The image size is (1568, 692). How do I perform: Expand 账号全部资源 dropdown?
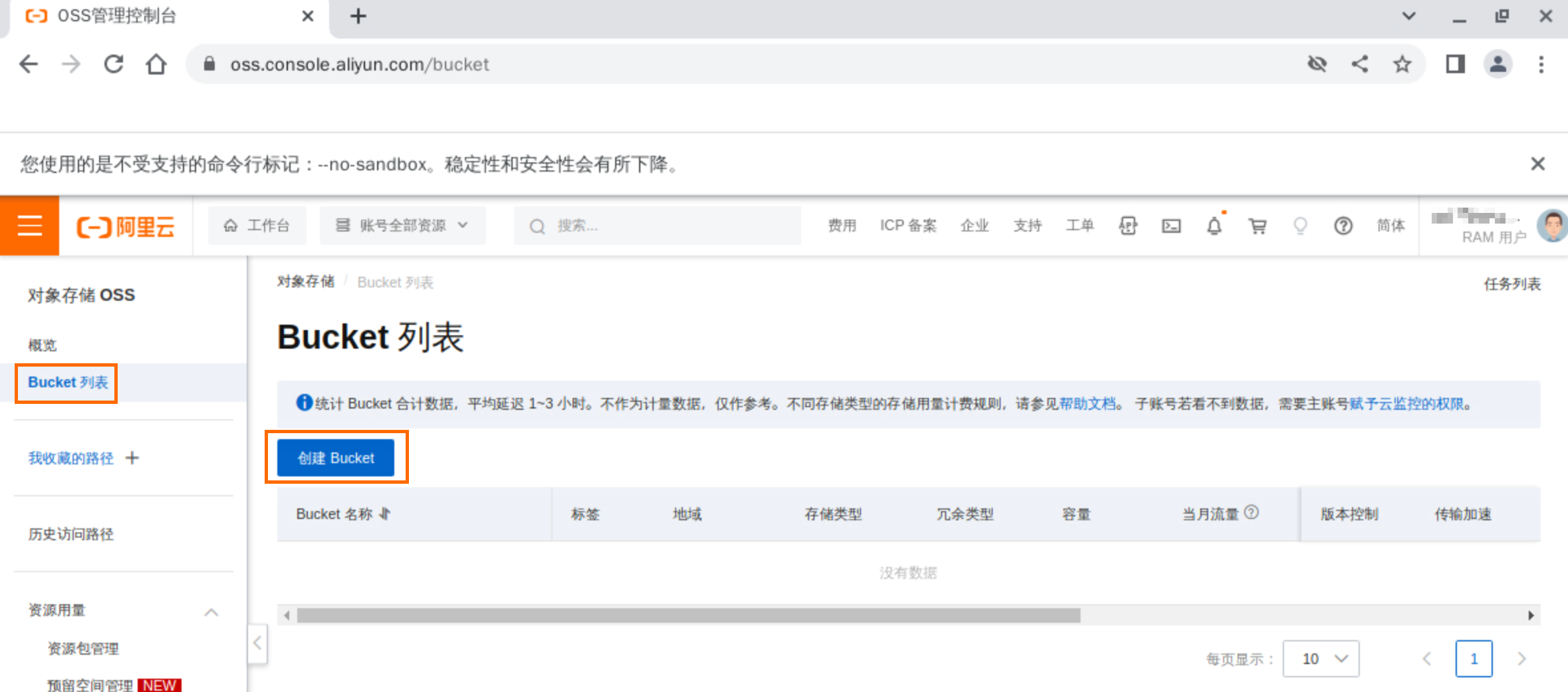(402, 226)
